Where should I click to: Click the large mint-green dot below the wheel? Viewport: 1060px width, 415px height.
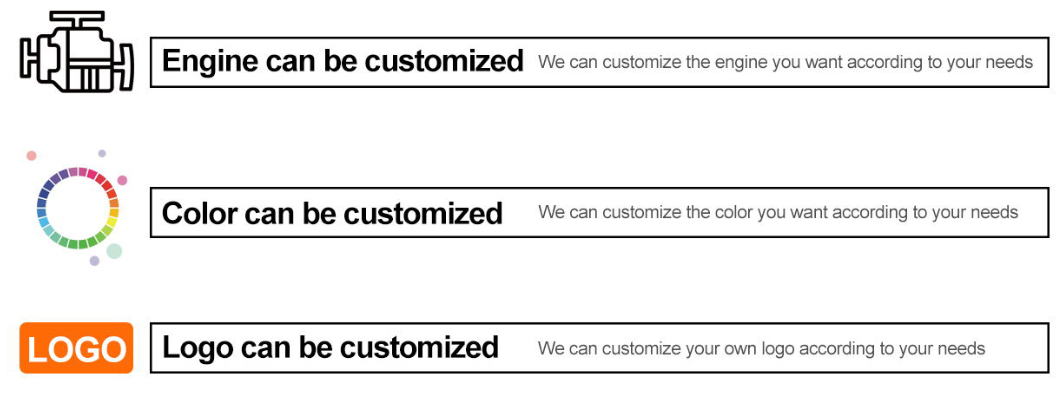tap(114, 251)
